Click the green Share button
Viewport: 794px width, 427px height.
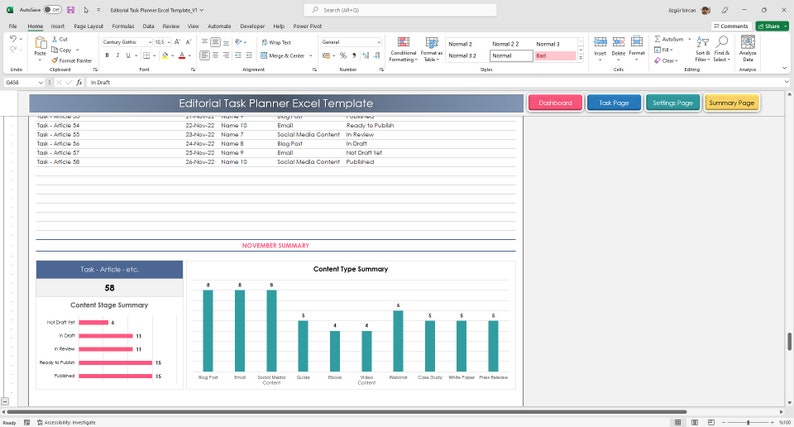pos(772,26)
